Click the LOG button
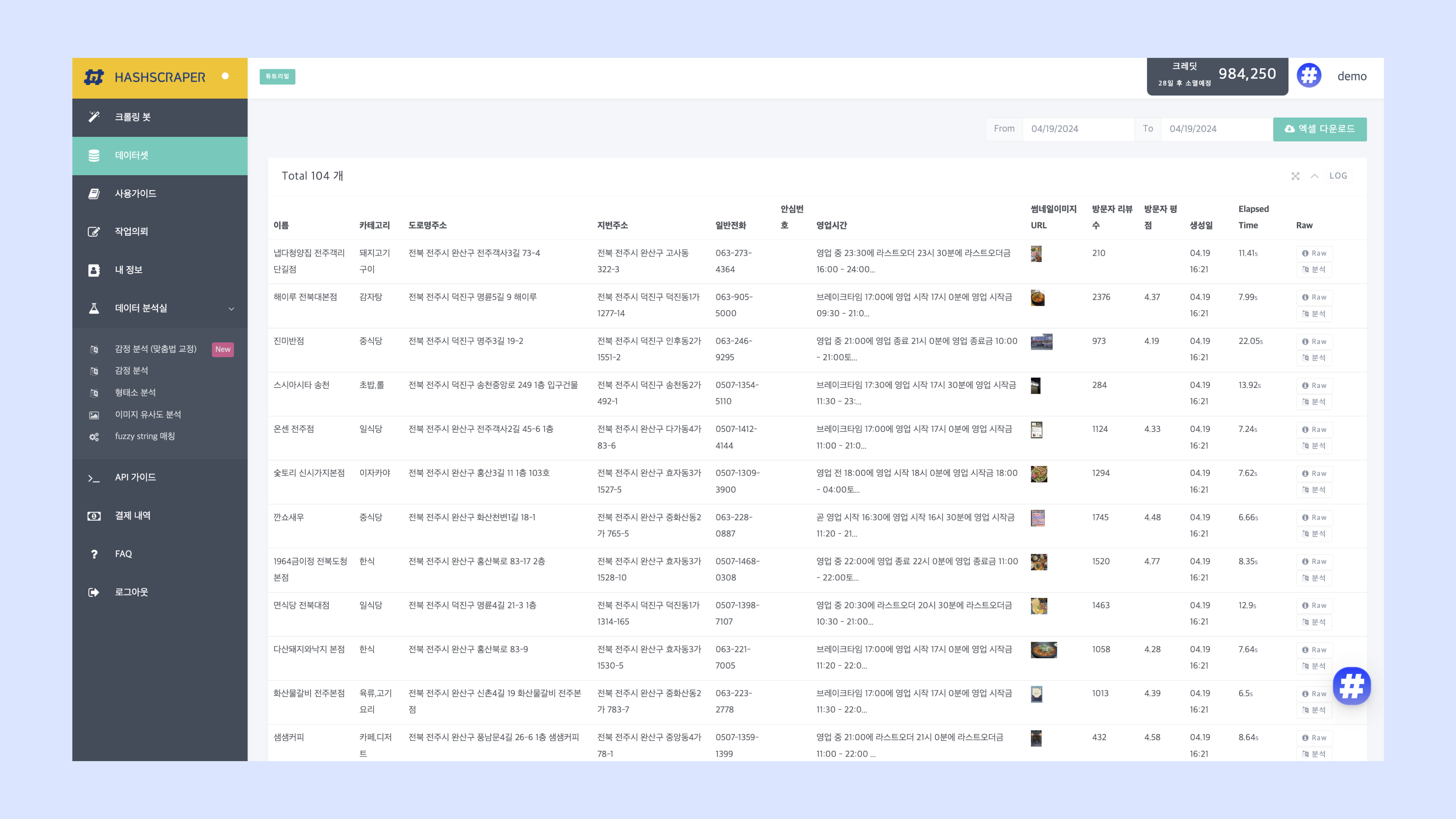This screenshot has height=819, width=1456. pos(1338,176)
